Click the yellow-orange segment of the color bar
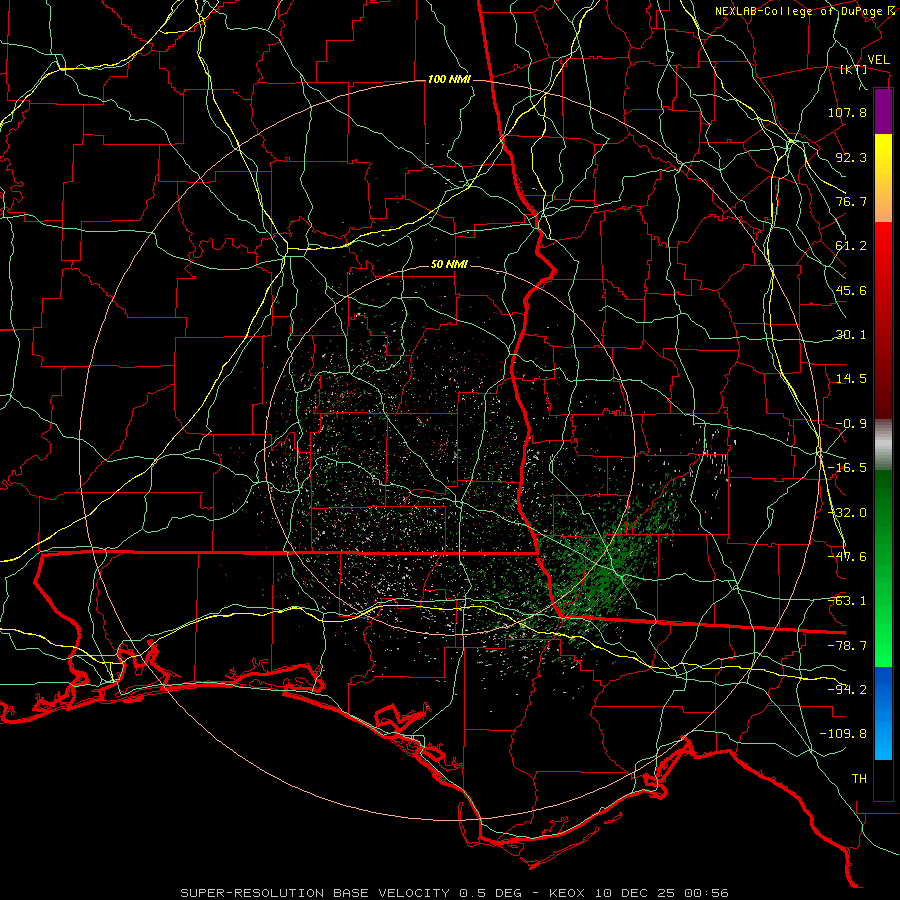The width and height of the screenshot is (900, 900). point(883,179)
